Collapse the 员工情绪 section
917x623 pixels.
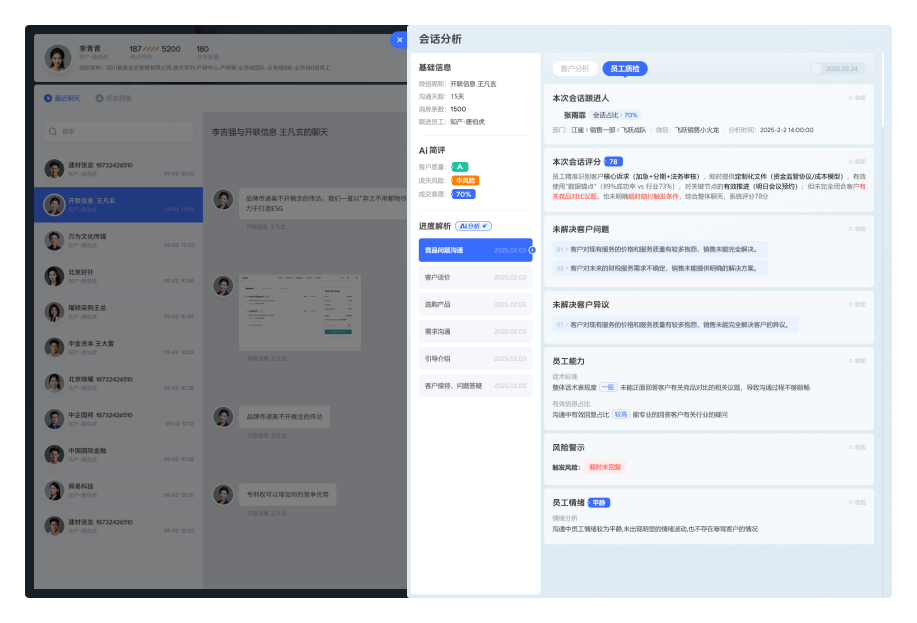857,502
